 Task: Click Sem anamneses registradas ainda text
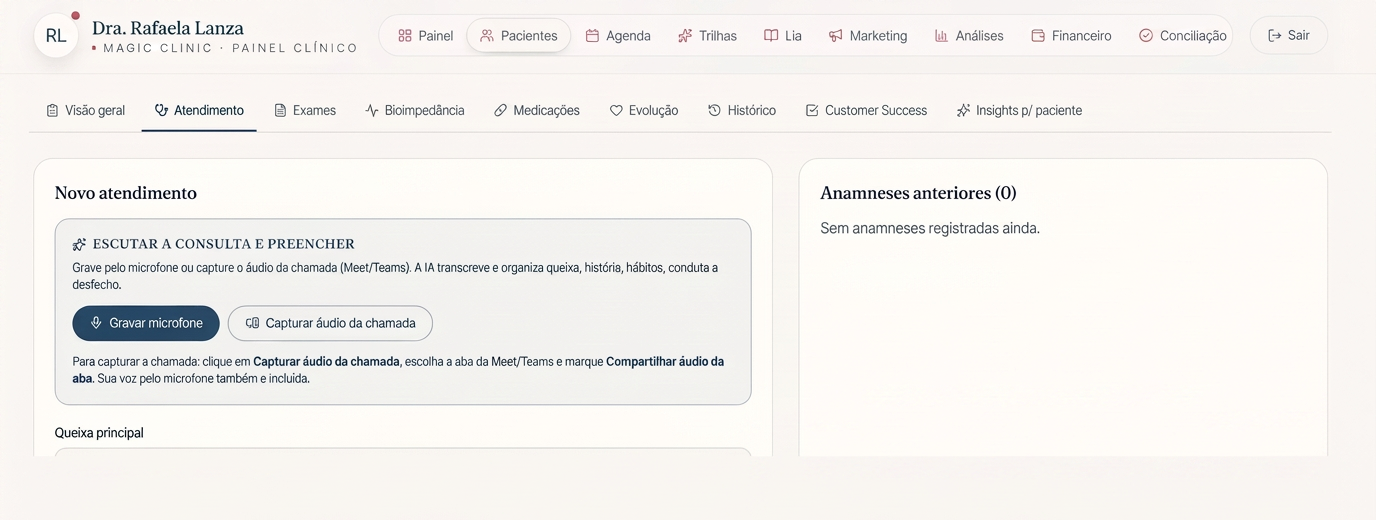pos(930,228)
